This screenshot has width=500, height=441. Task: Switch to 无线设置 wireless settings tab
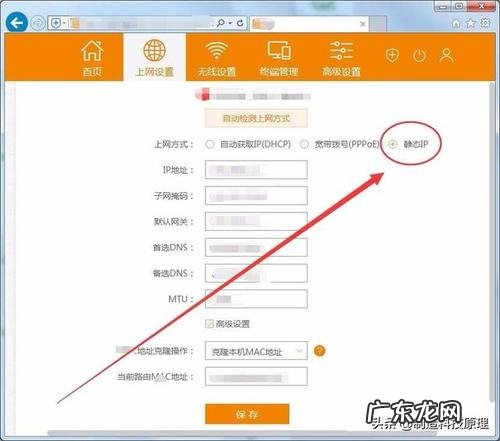217,57
